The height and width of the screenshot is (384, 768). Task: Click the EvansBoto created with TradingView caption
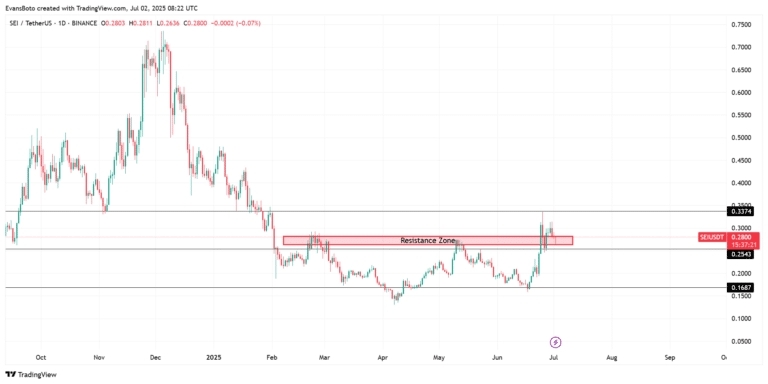(x=81, y=8)
